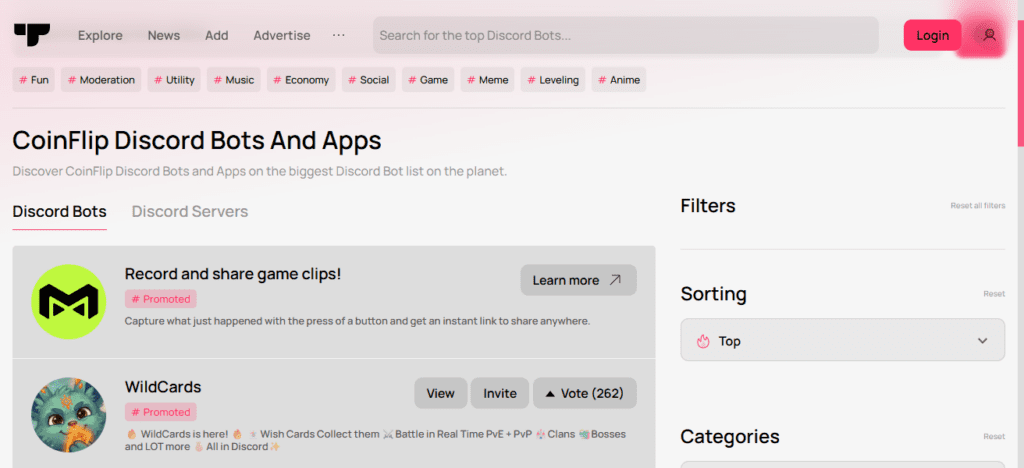Select the Game tag
Viewport: 1024px width, 468px height.
pyautogui.click(x=428, y=80)
